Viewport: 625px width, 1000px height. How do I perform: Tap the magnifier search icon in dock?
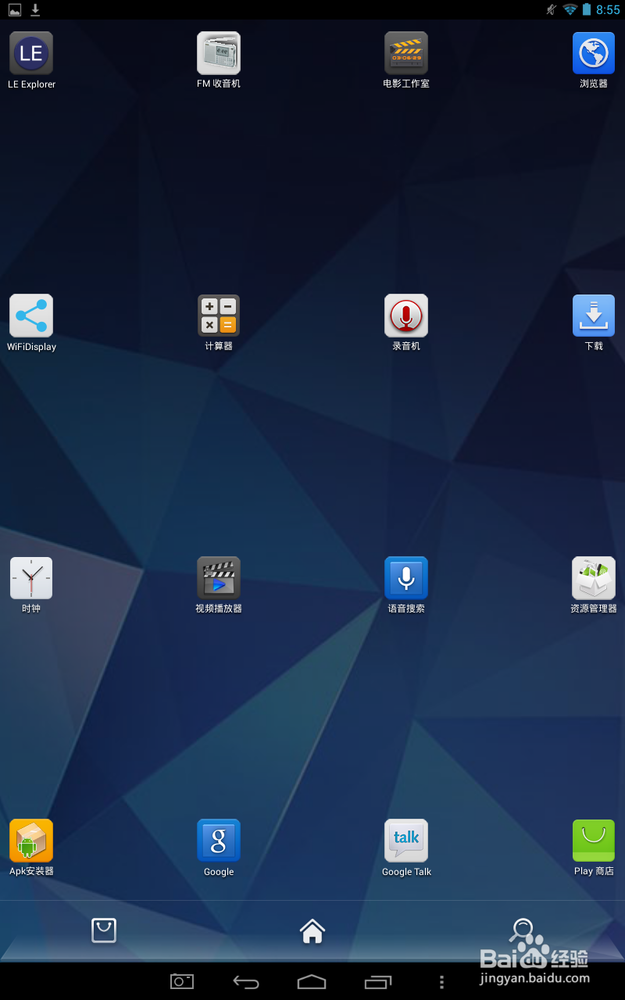point(522,930)
